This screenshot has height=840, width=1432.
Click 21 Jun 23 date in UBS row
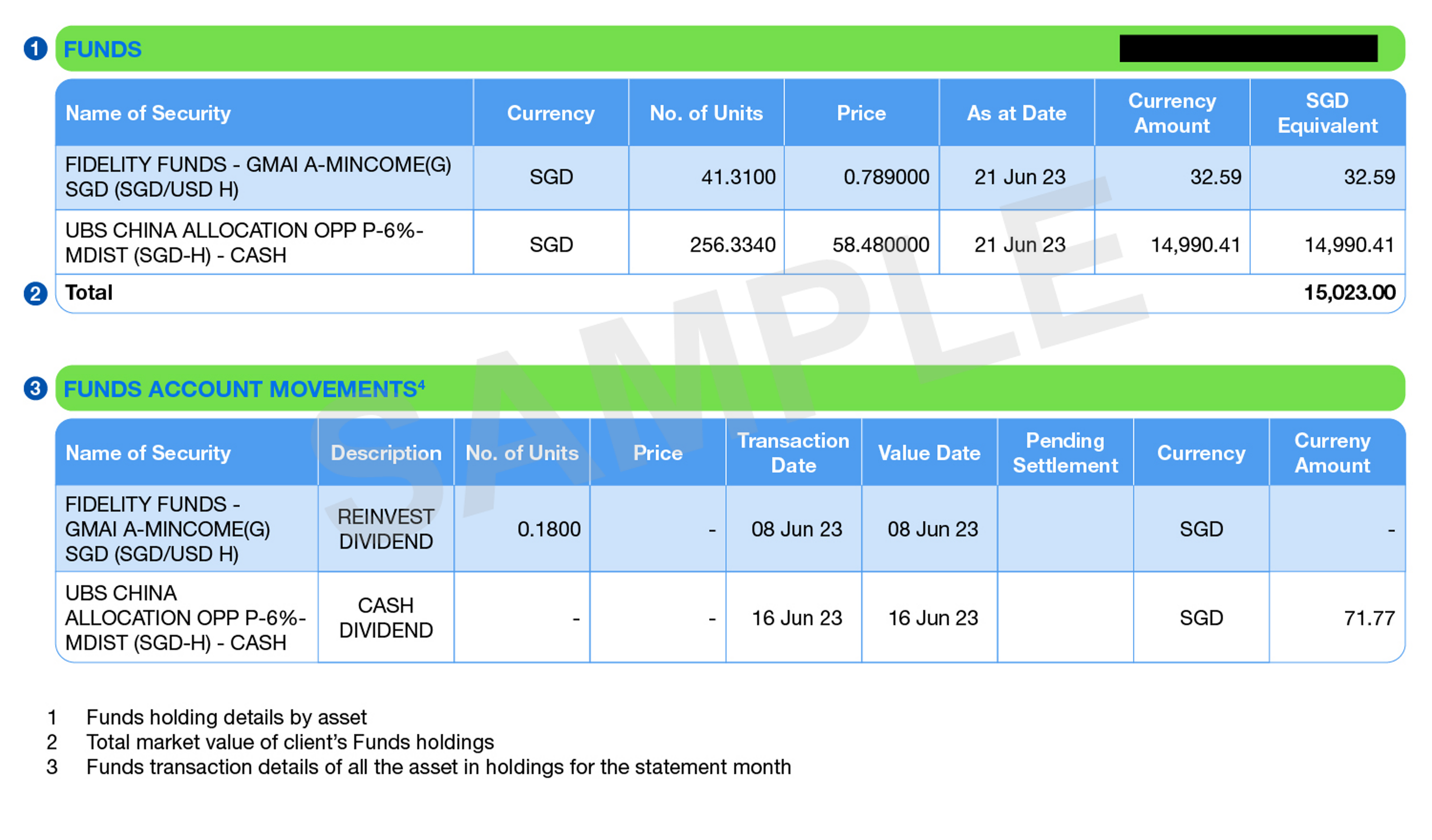[x=1020, y=245]
